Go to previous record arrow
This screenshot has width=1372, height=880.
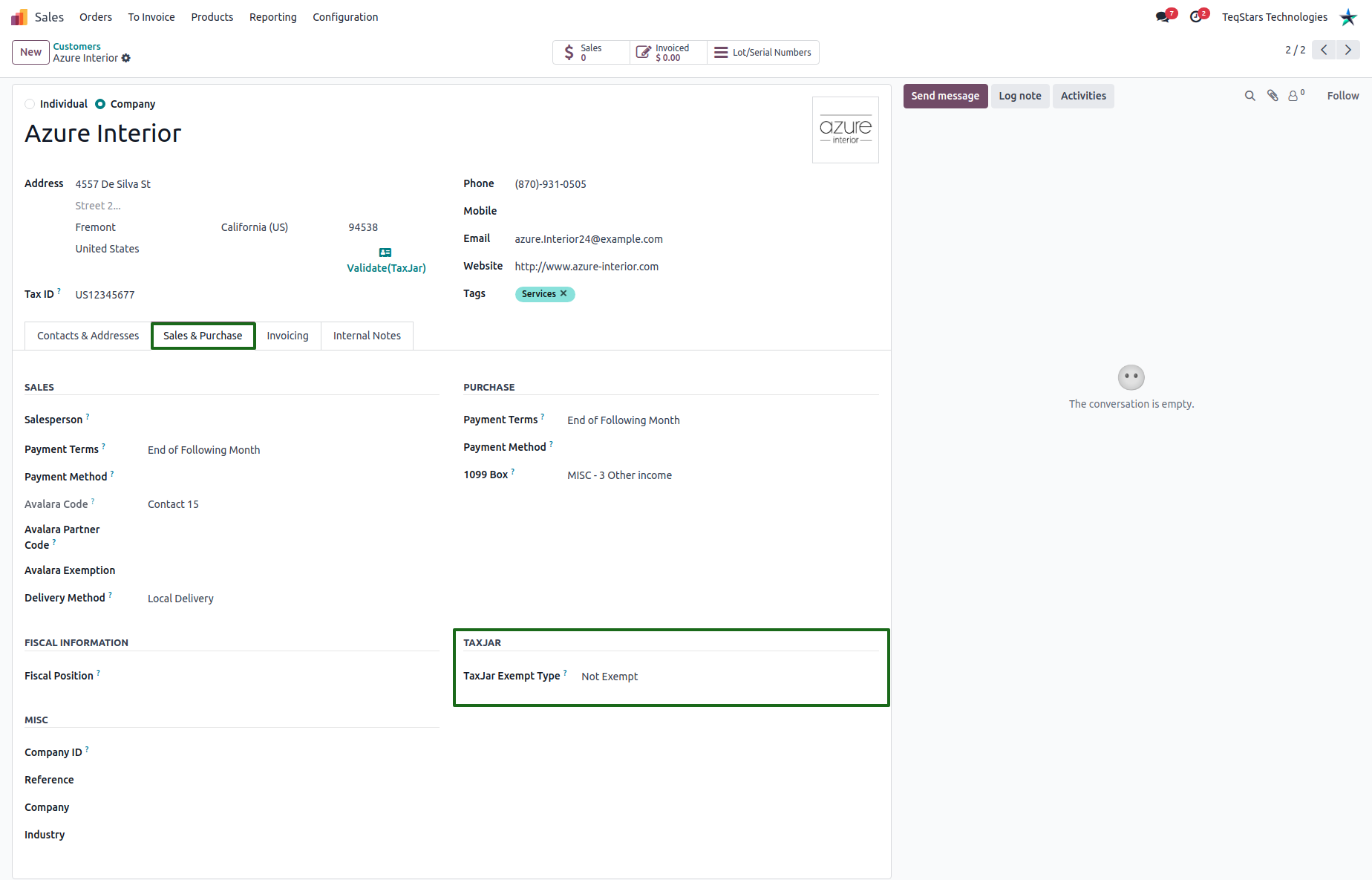tap(1324, 50)
